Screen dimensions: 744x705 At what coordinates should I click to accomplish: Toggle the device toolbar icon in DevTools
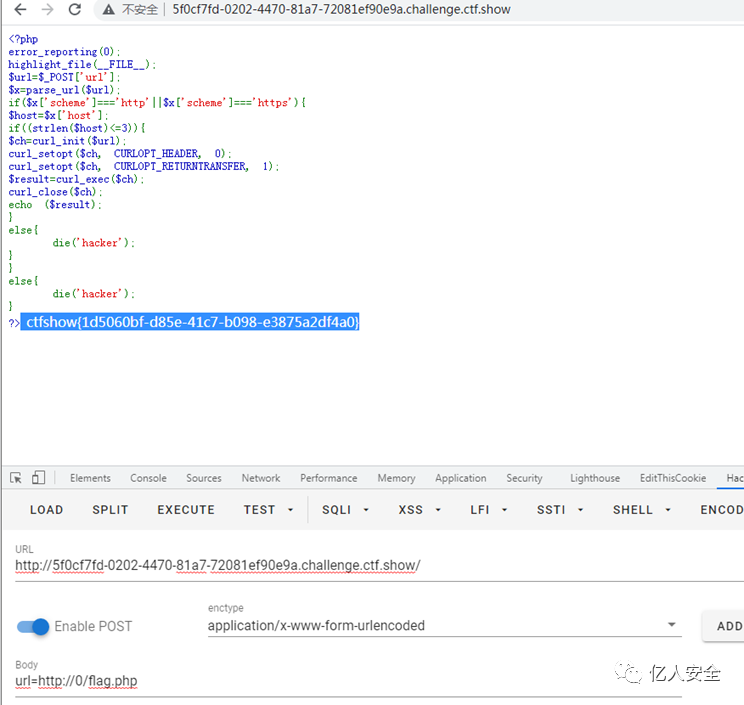38,478
